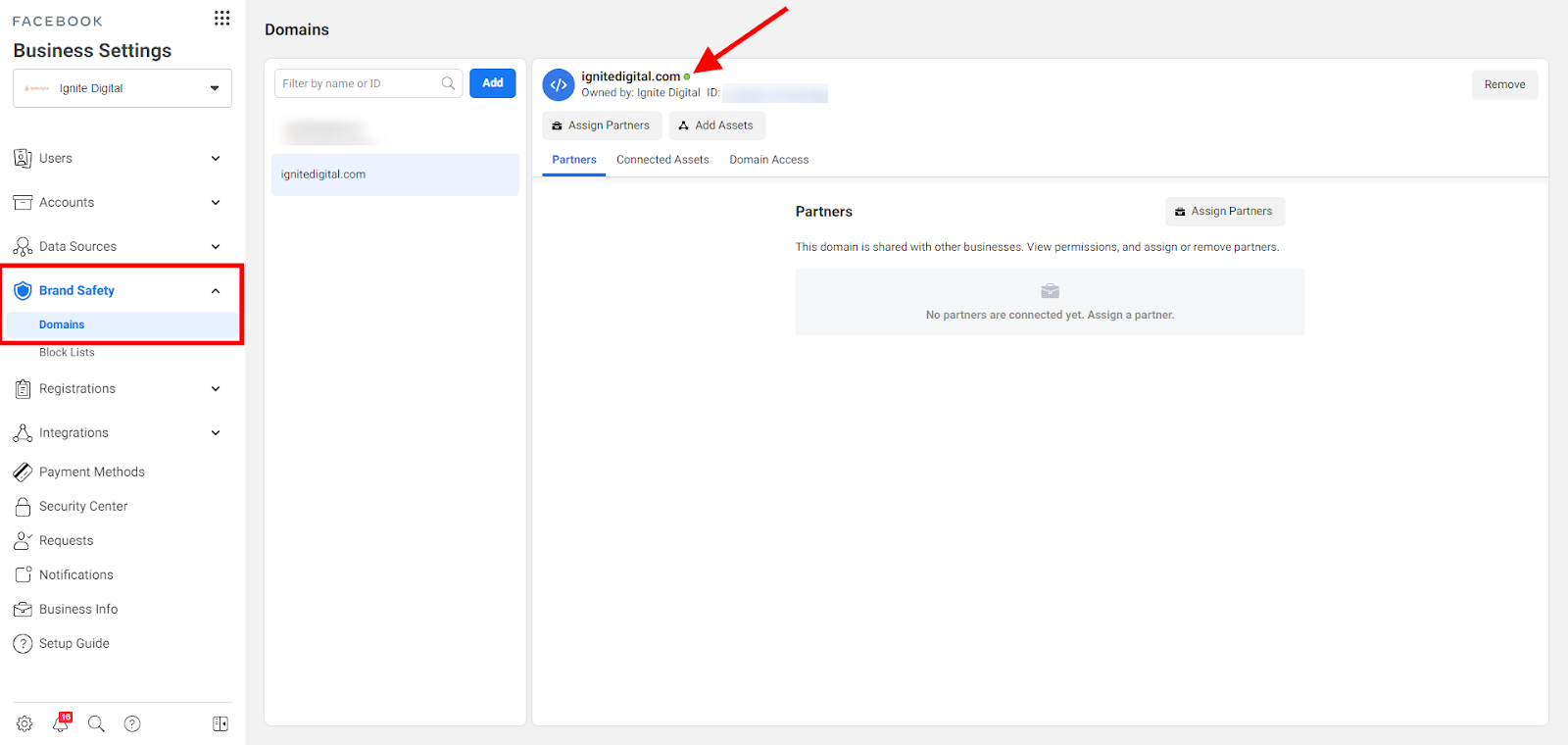
Task: Switch to the Partners tab
Action: [574, 160]
